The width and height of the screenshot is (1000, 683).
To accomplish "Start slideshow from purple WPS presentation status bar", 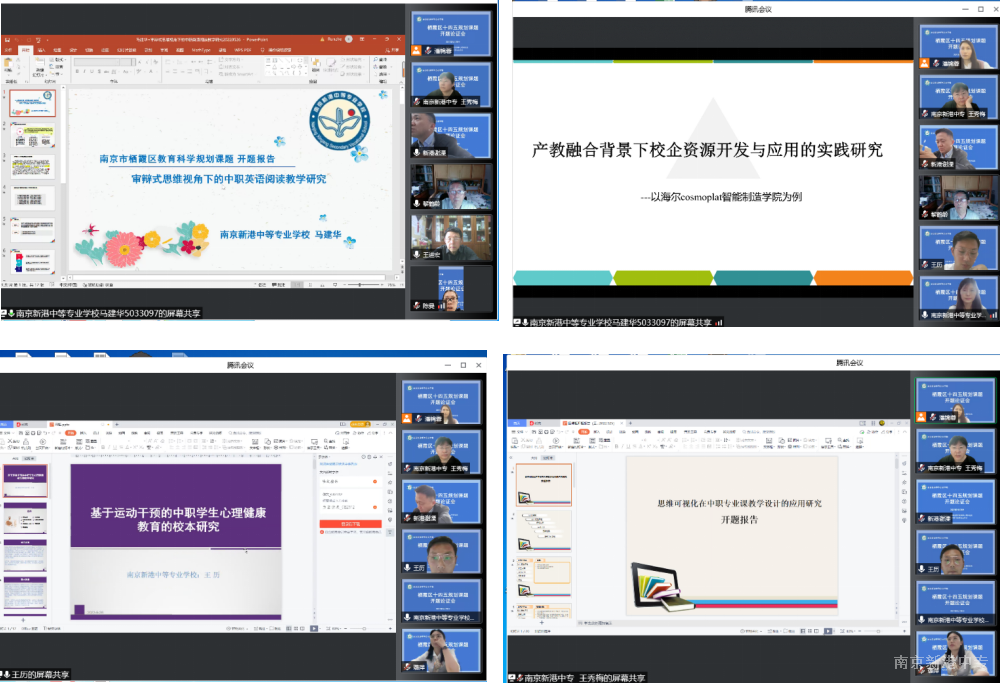I will pyautogui.click(x=313, y=628).
